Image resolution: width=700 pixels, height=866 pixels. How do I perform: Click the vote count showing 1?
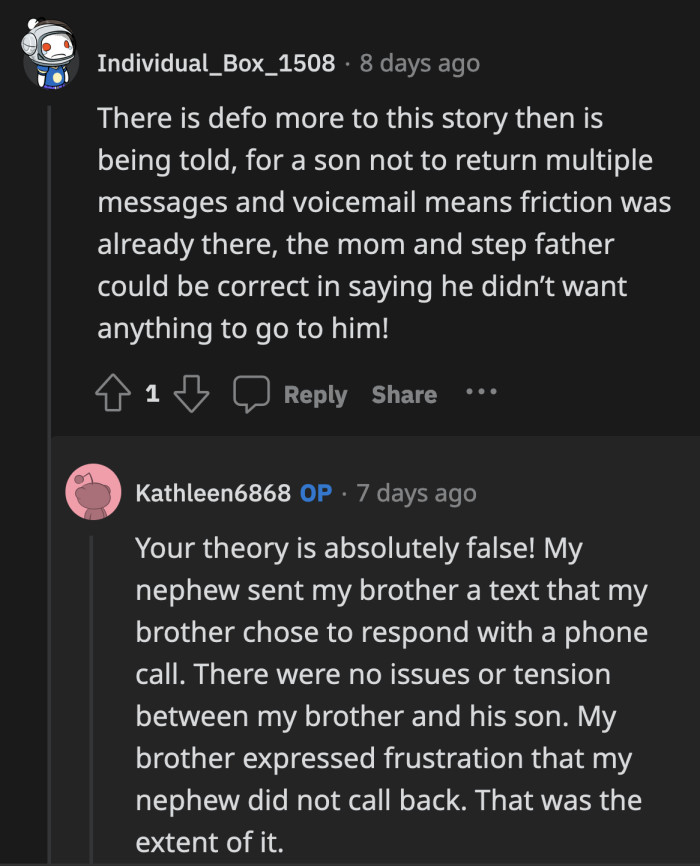click(x=151, y=393)
